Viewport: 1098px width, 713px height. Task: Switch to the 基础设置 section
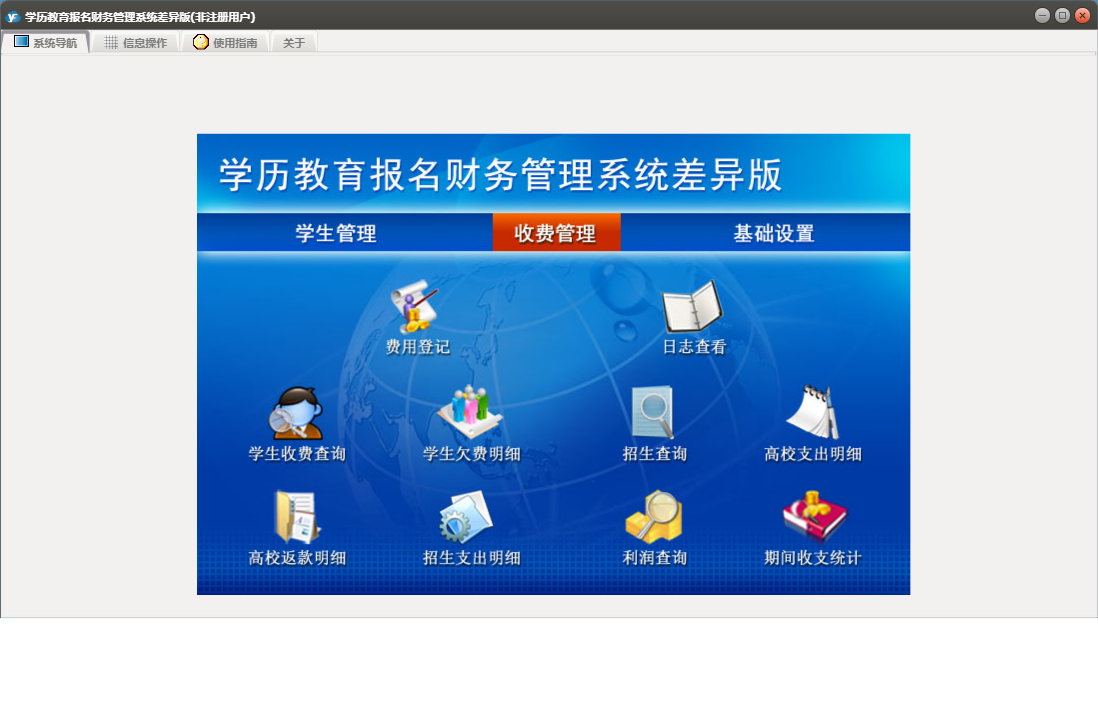774,233
